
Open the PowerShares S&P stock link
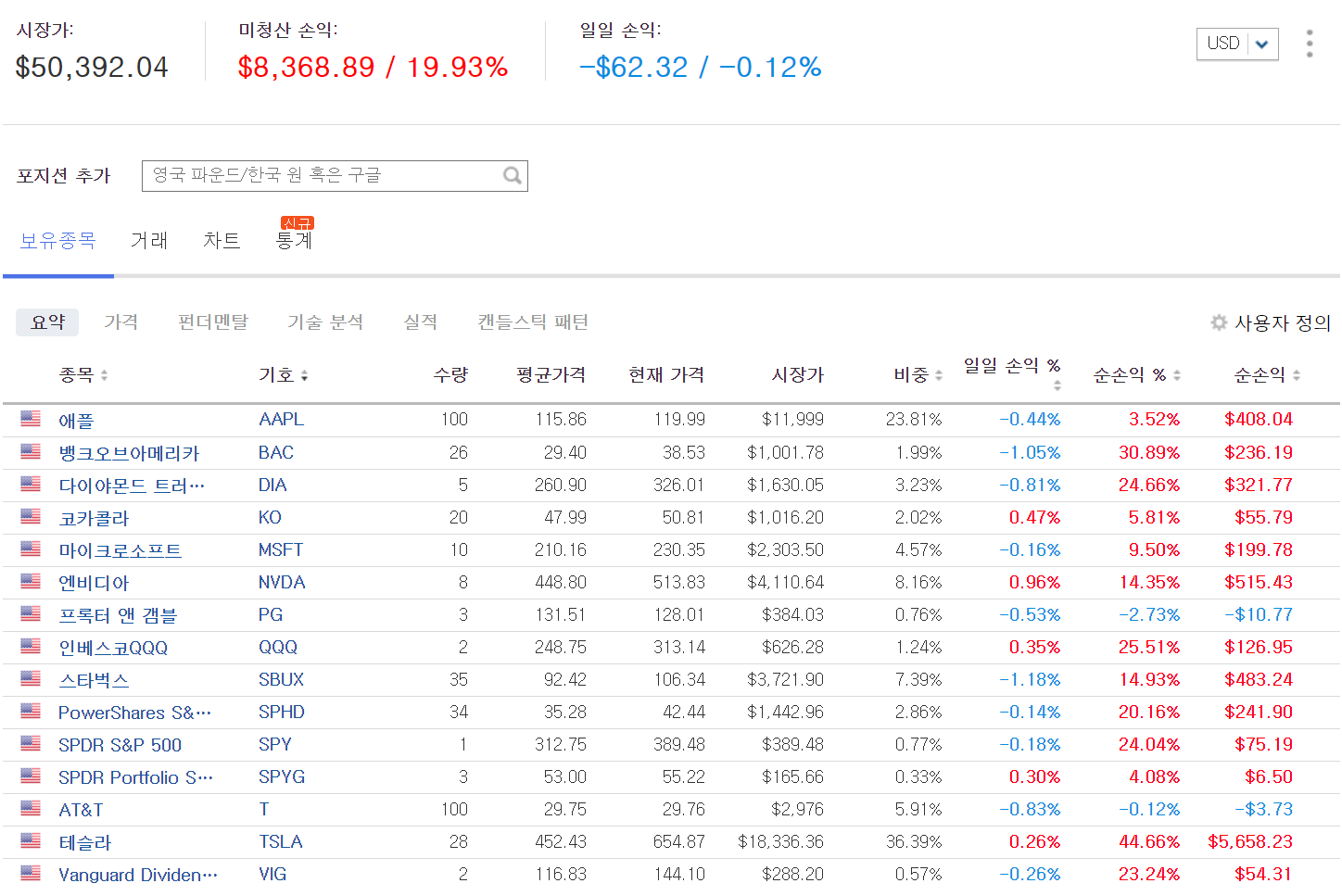click(x=134, y=713)
